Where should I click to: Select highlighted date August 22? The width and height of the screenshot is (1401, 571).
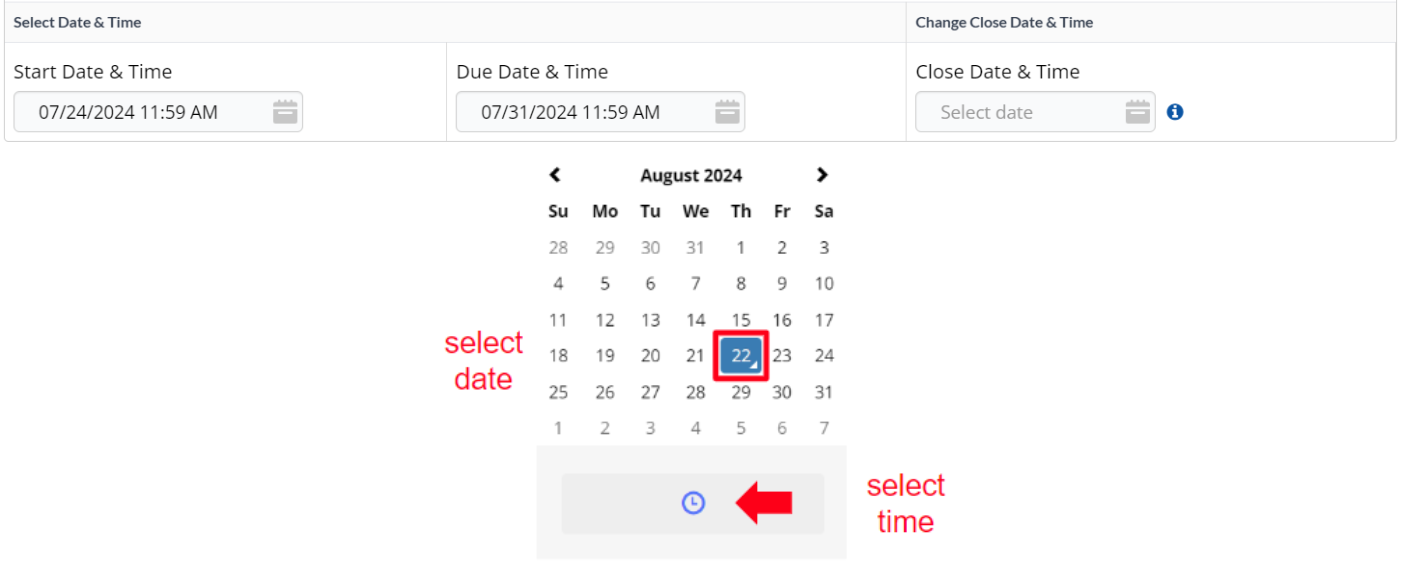(741, 355)
